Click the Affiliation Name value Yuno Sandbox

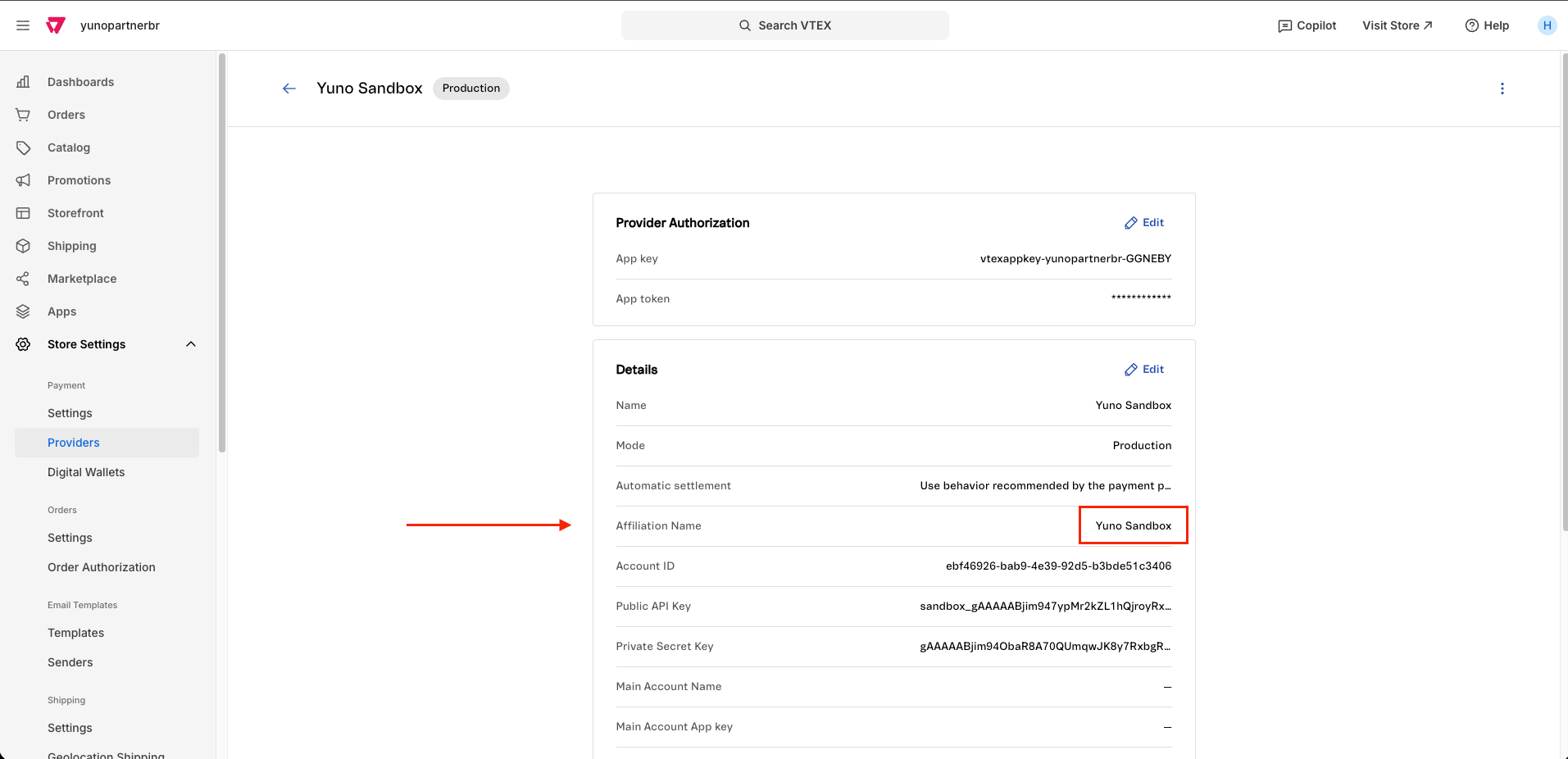coord(1134,526)
